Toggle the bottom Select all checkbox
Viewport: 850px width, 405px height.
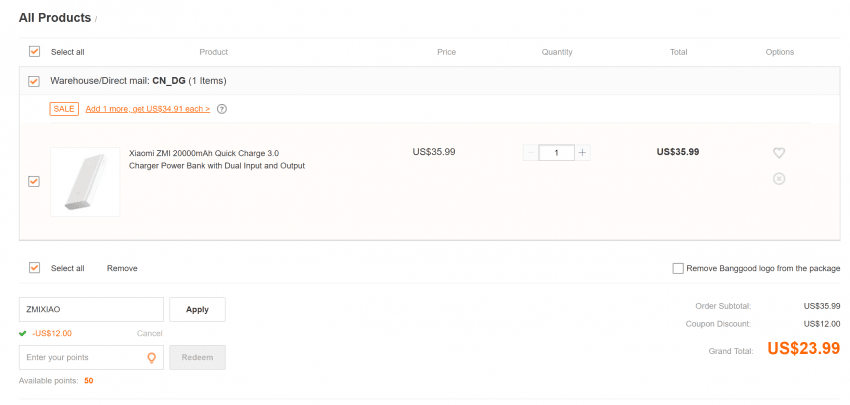pyautogui.click(x=34, y=268)
